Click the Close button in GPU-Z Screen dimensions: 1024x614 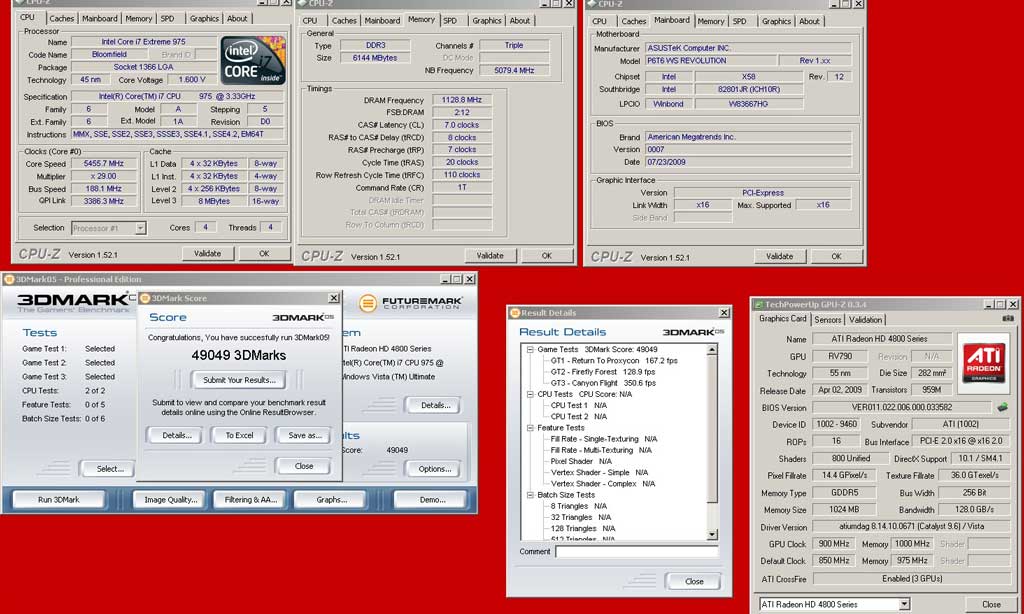tap(991, 605)
